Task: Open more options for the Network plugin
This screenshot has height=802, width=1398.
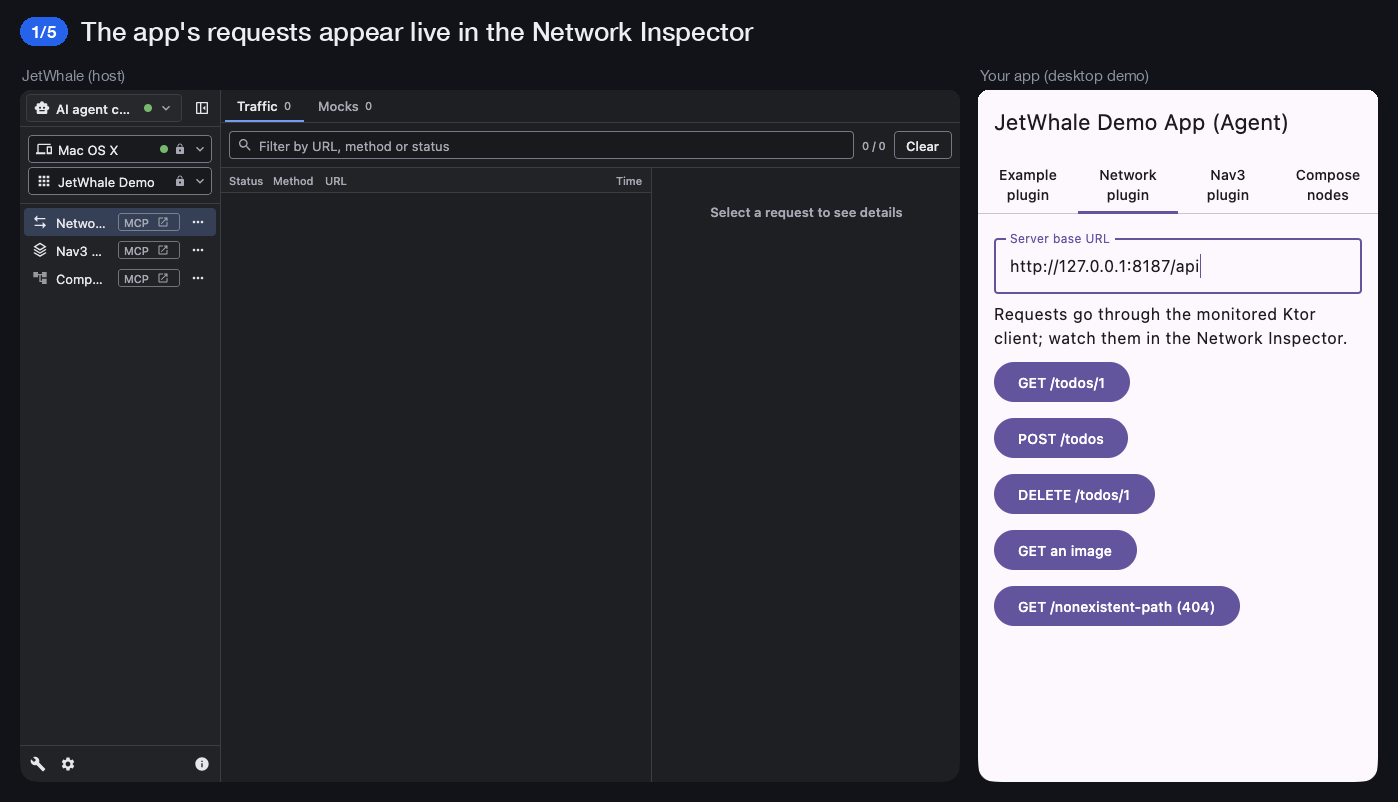Action: (x=198, y=222)
